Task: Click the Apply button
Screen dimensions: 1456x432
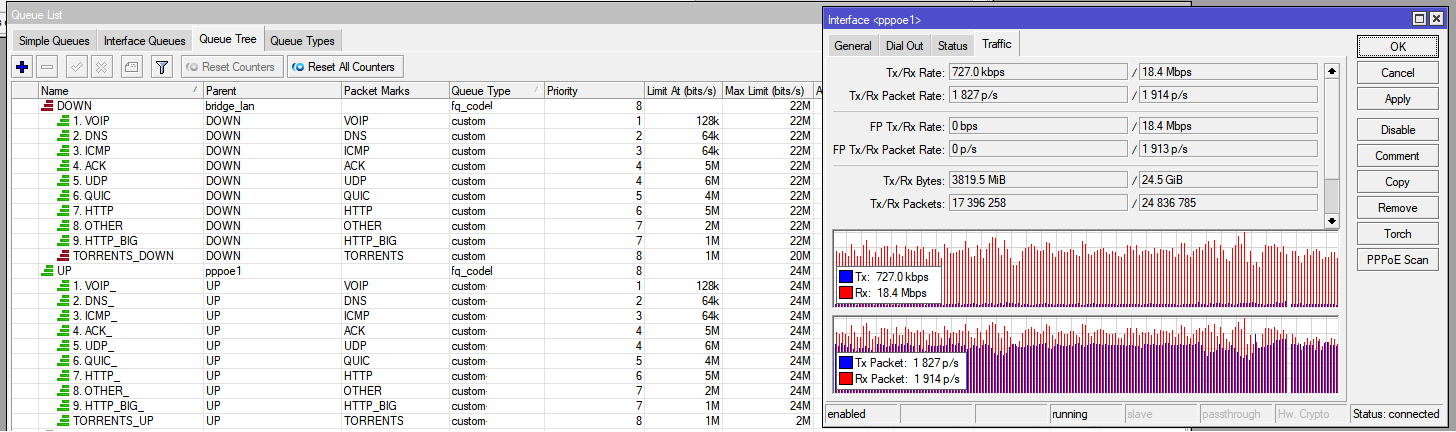Action: [1398, 99]
